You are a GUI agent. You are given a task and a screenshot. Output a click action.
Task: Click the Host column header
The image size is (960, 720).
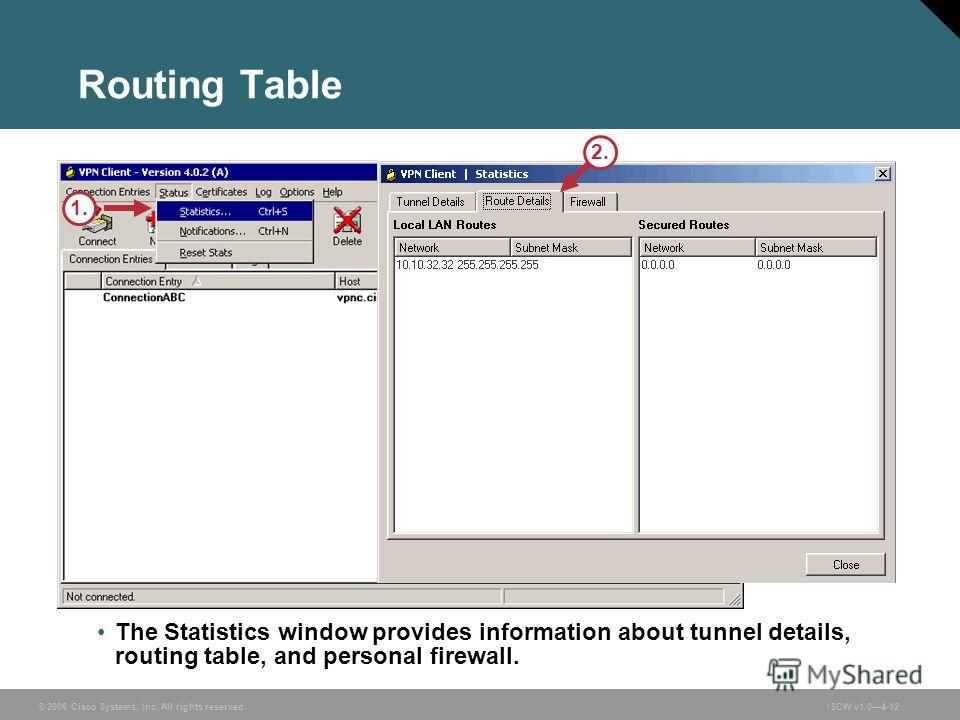[x=356, y=281]
